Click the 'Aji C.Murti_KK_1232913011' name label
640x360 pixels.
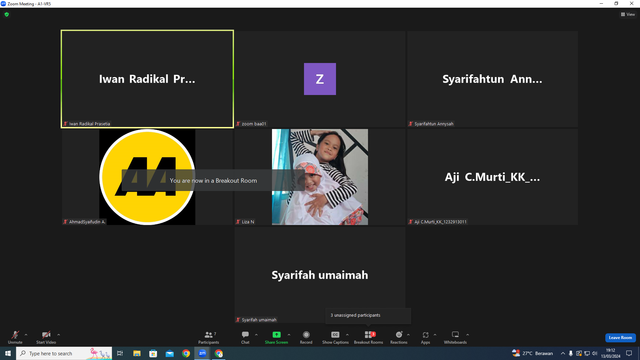coord(440,222)
